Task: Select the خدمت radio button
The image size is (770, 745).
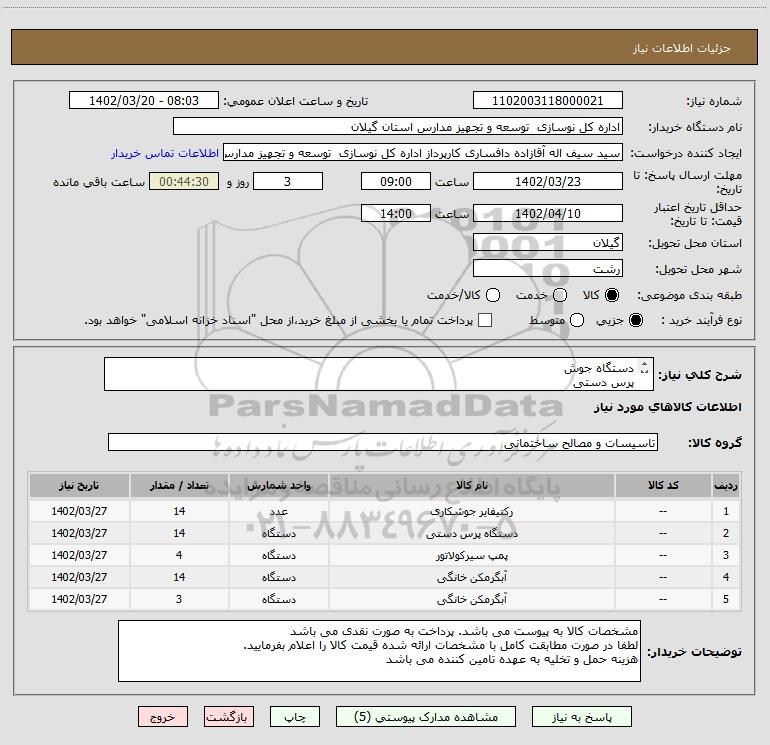Action: click(x=560, y=295)
